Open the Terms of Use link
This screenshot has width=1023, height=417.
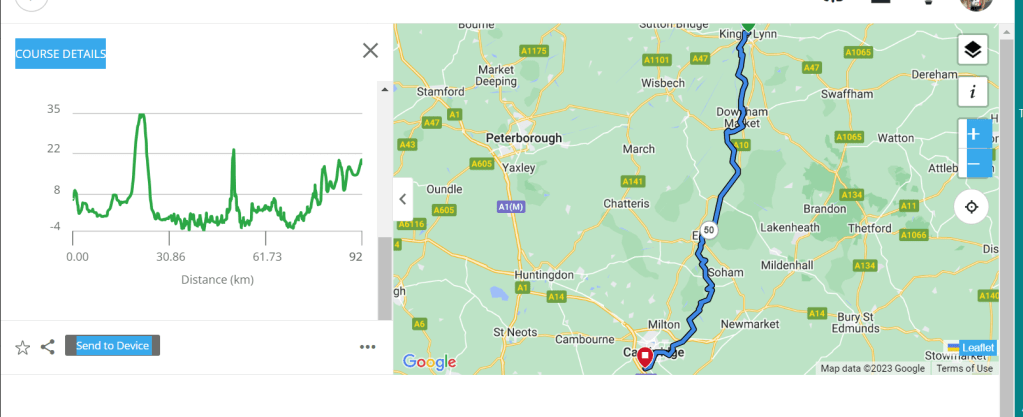click(x=964, y=369)
